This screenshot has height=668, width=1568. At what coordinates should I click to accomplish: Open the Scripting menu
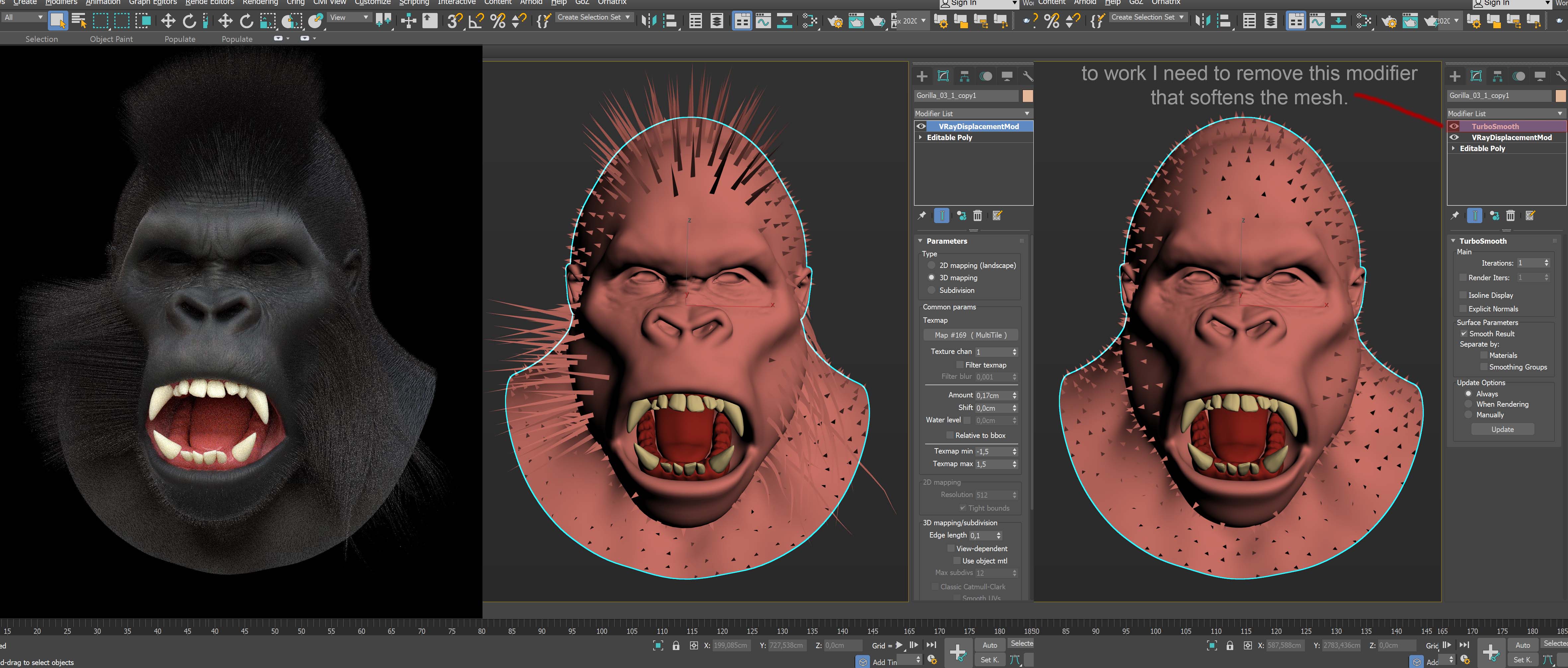tap(414, 2)
